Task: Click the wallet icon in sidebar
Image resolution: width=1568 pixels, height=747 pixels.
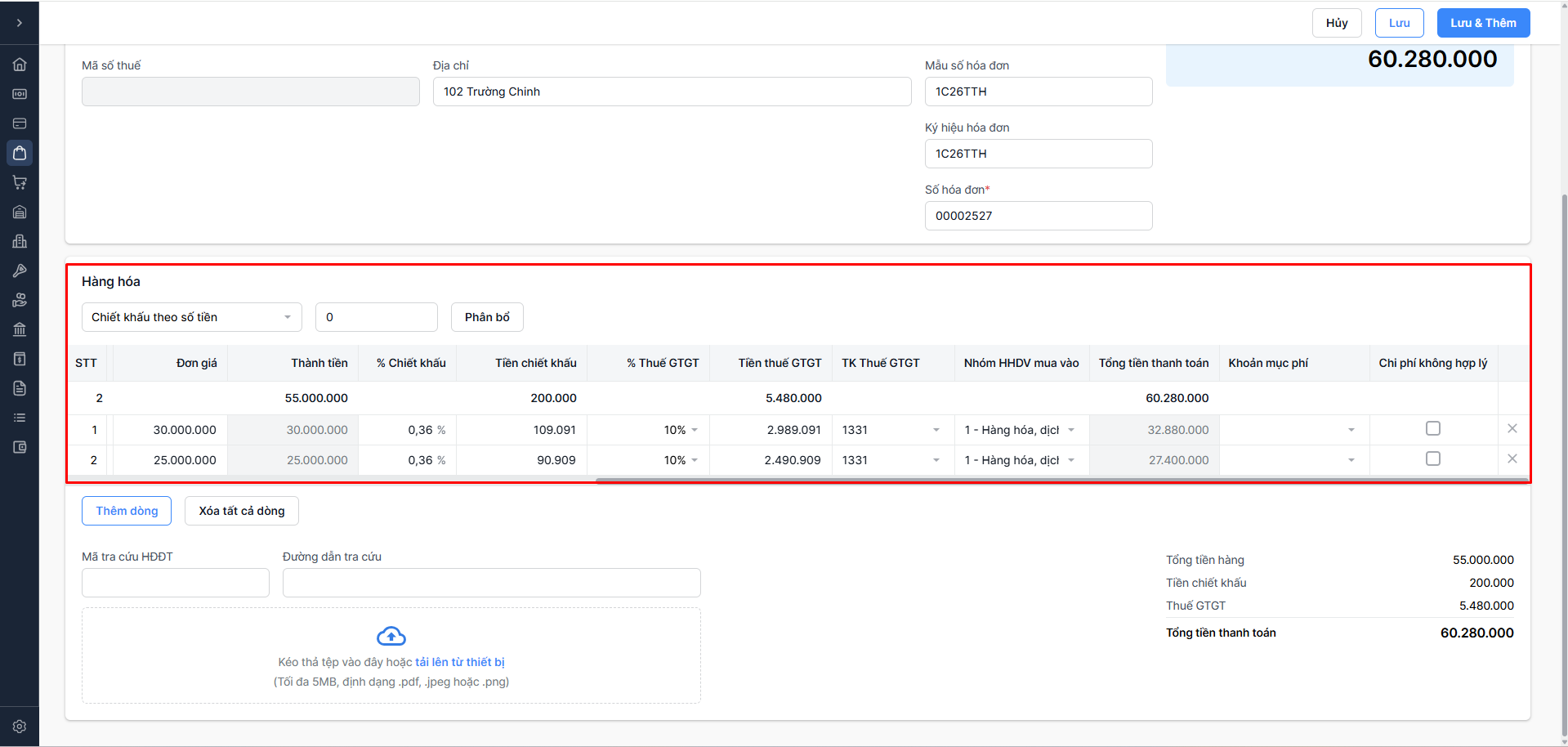Action: point(20,447)
